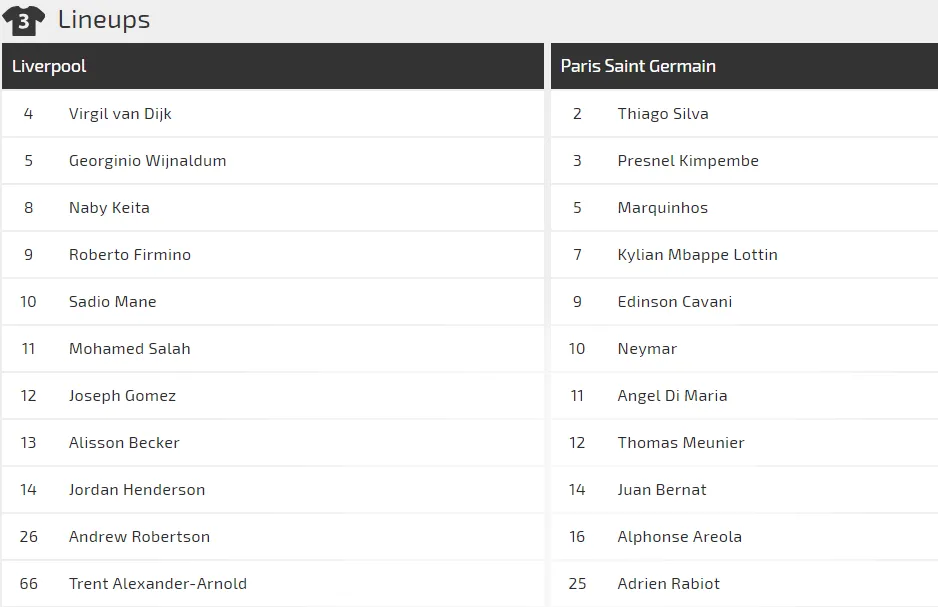Click Alphonse Areola's name
Viewport: 938px width, 607px height.
point(680,537)
